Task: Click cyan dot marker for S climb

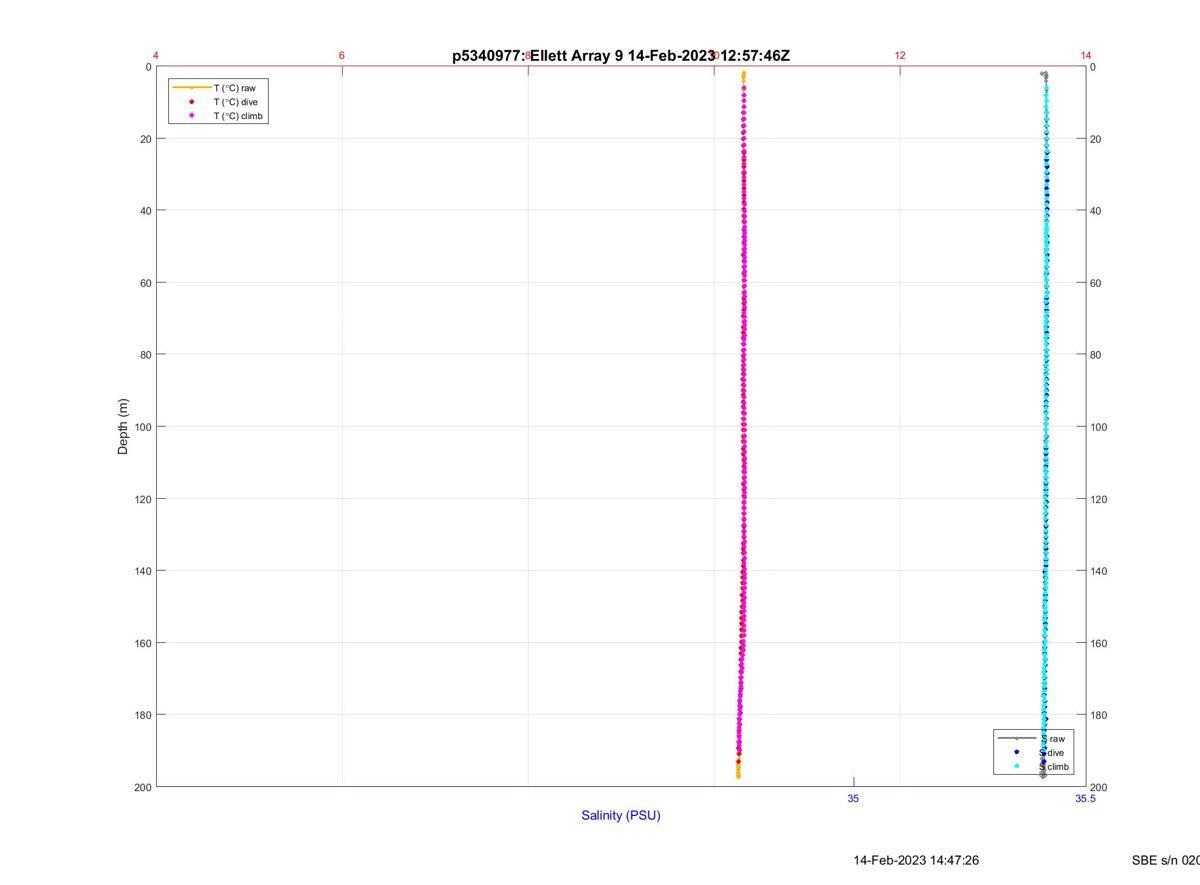Action: pyautogui.click(x=1016, y=767)
